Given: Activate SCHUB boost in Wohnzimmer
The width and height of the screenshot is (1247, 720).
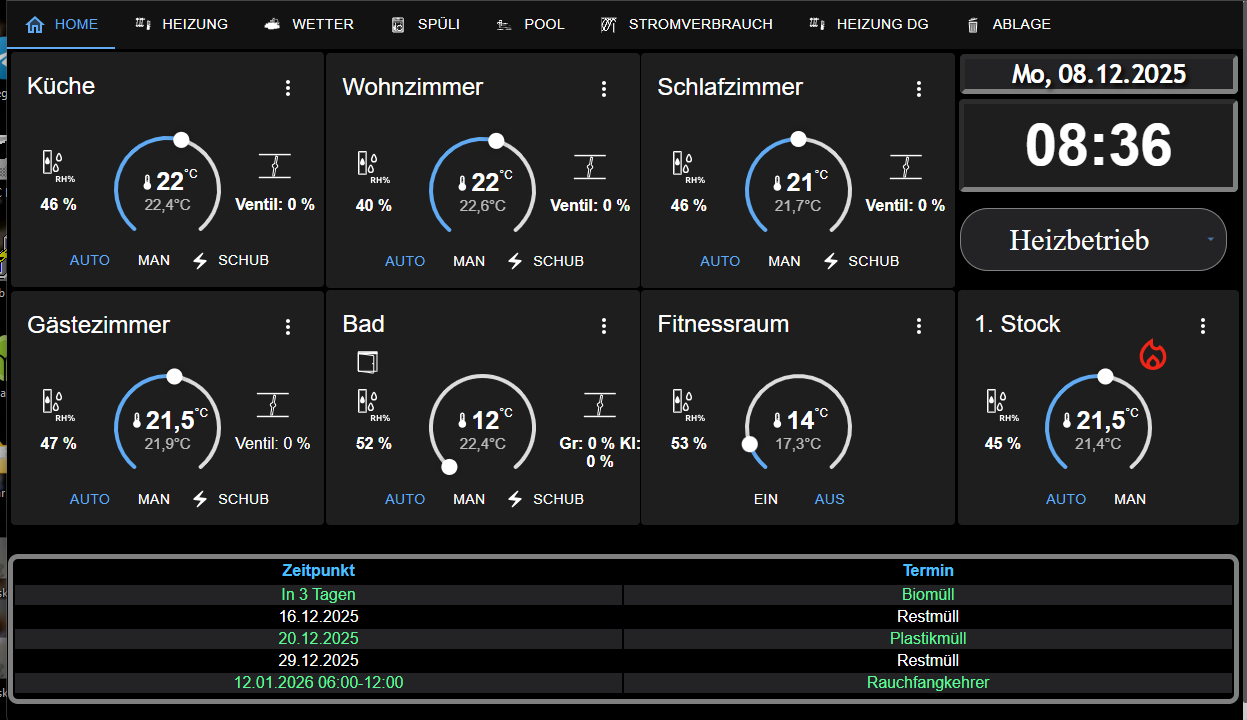Looking at the screenshot, I should (x=546, y=260).
